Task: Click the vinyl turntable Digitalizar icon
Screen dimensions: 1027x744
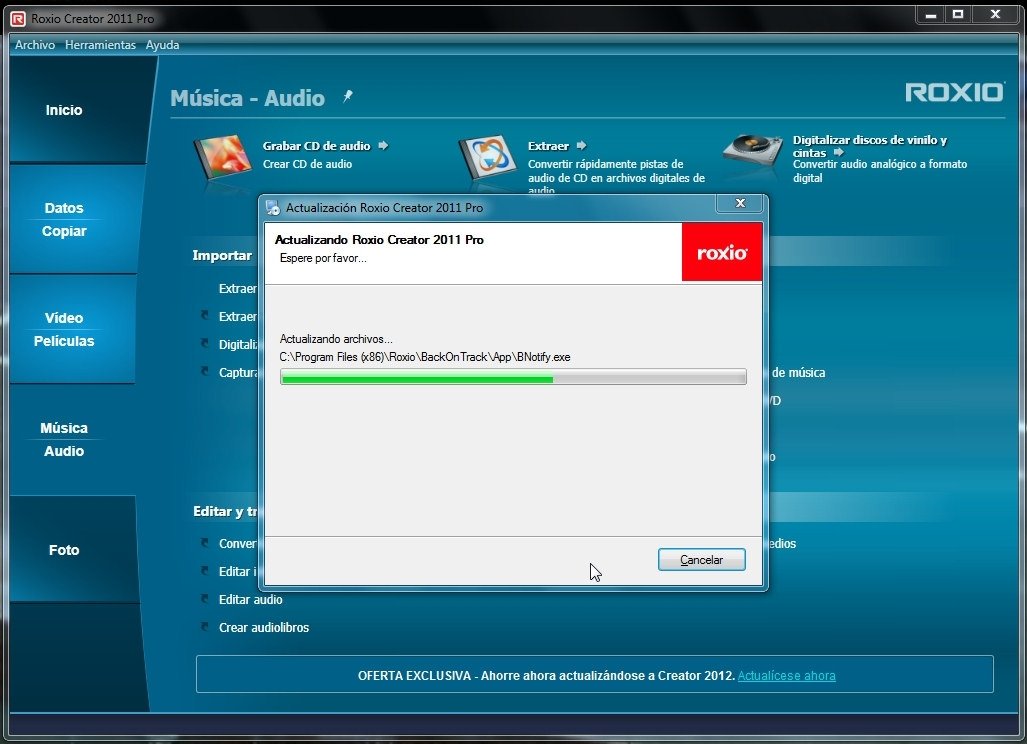Action: [x=753, y=151]
